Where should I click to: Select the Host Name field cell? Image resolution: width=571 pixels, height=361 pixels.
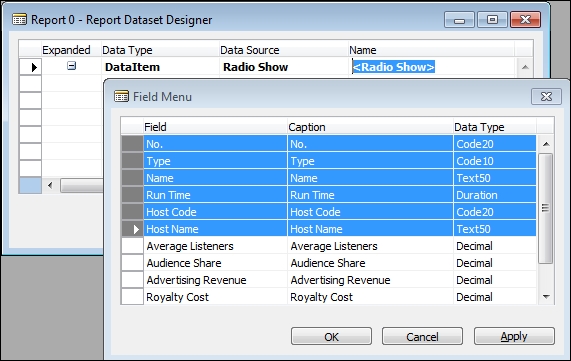[x=215, y=229]
